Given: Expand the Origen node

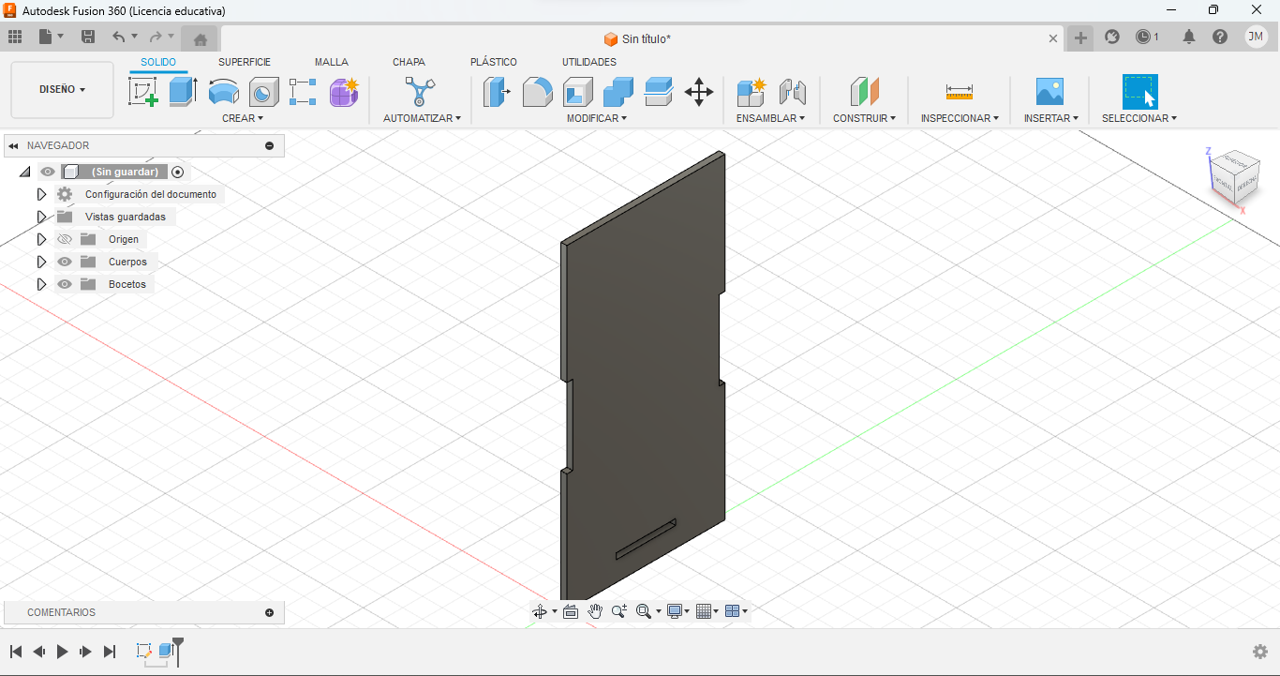Looking at the screenshot, I should coord(41,239).
